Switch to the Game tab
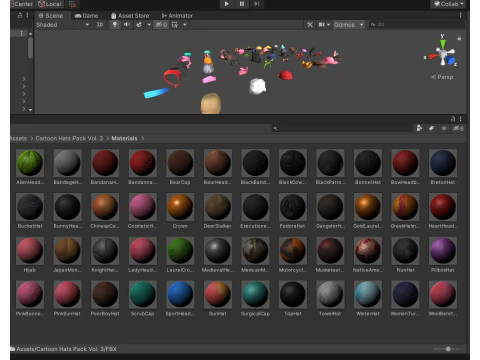 (86, 16)
